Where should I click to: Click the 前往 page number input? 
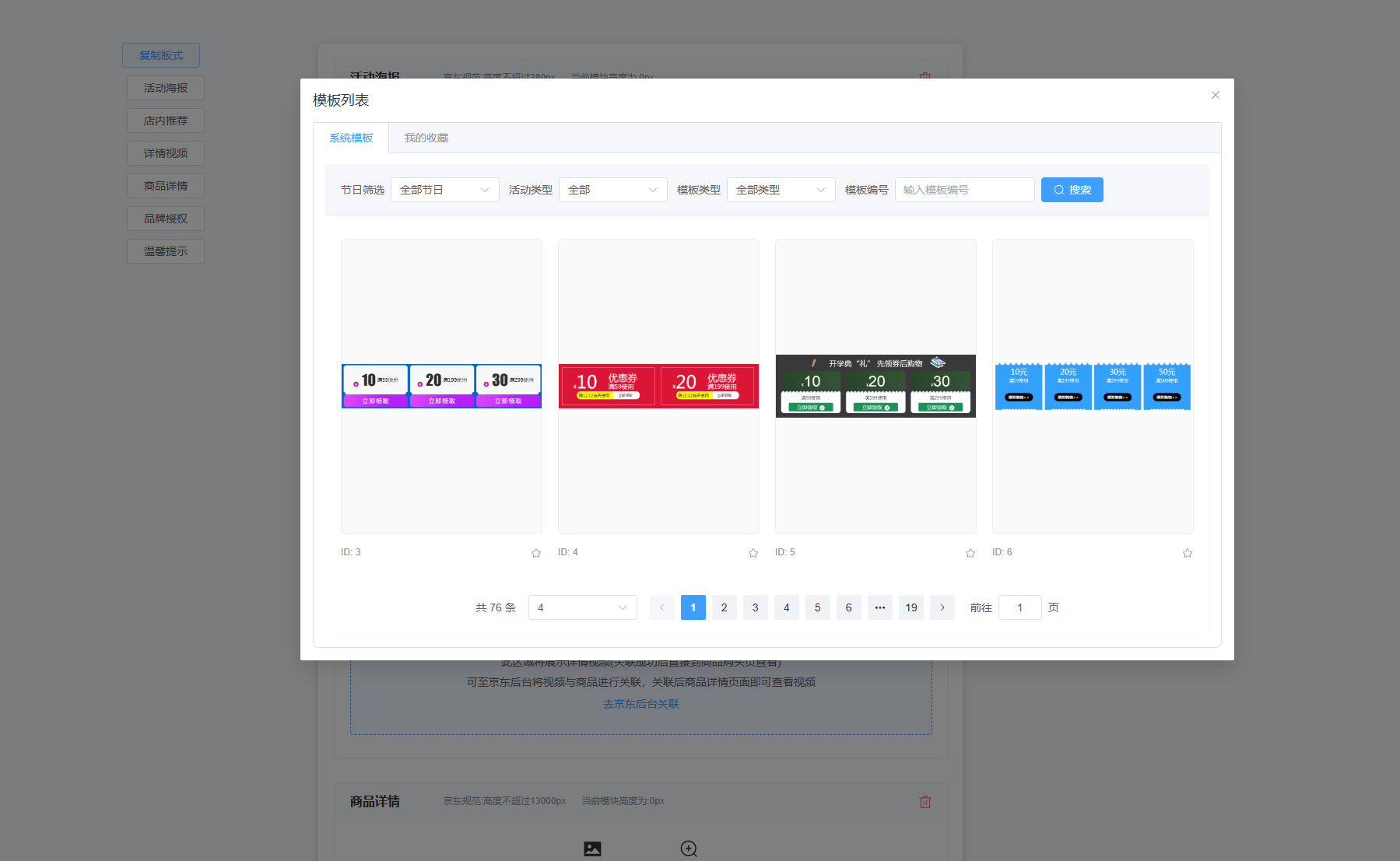(x=1019, y=607)
